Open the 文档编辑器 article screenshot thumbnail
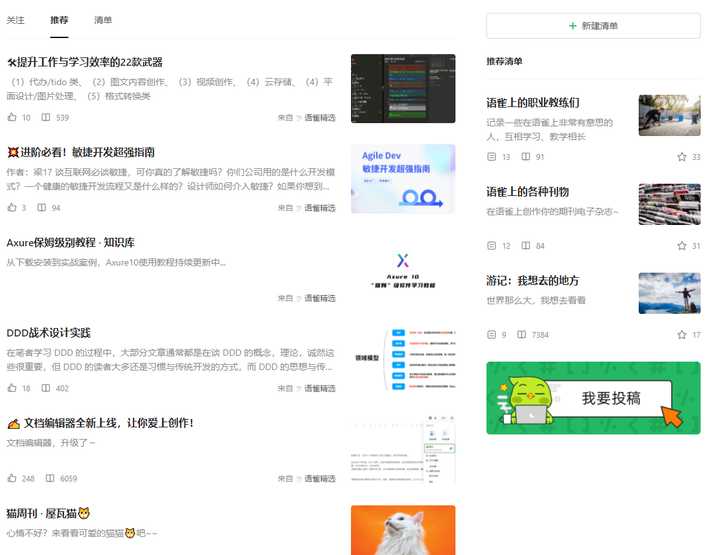Viewport: 720px width, 555px height. (x=403, y=449)
